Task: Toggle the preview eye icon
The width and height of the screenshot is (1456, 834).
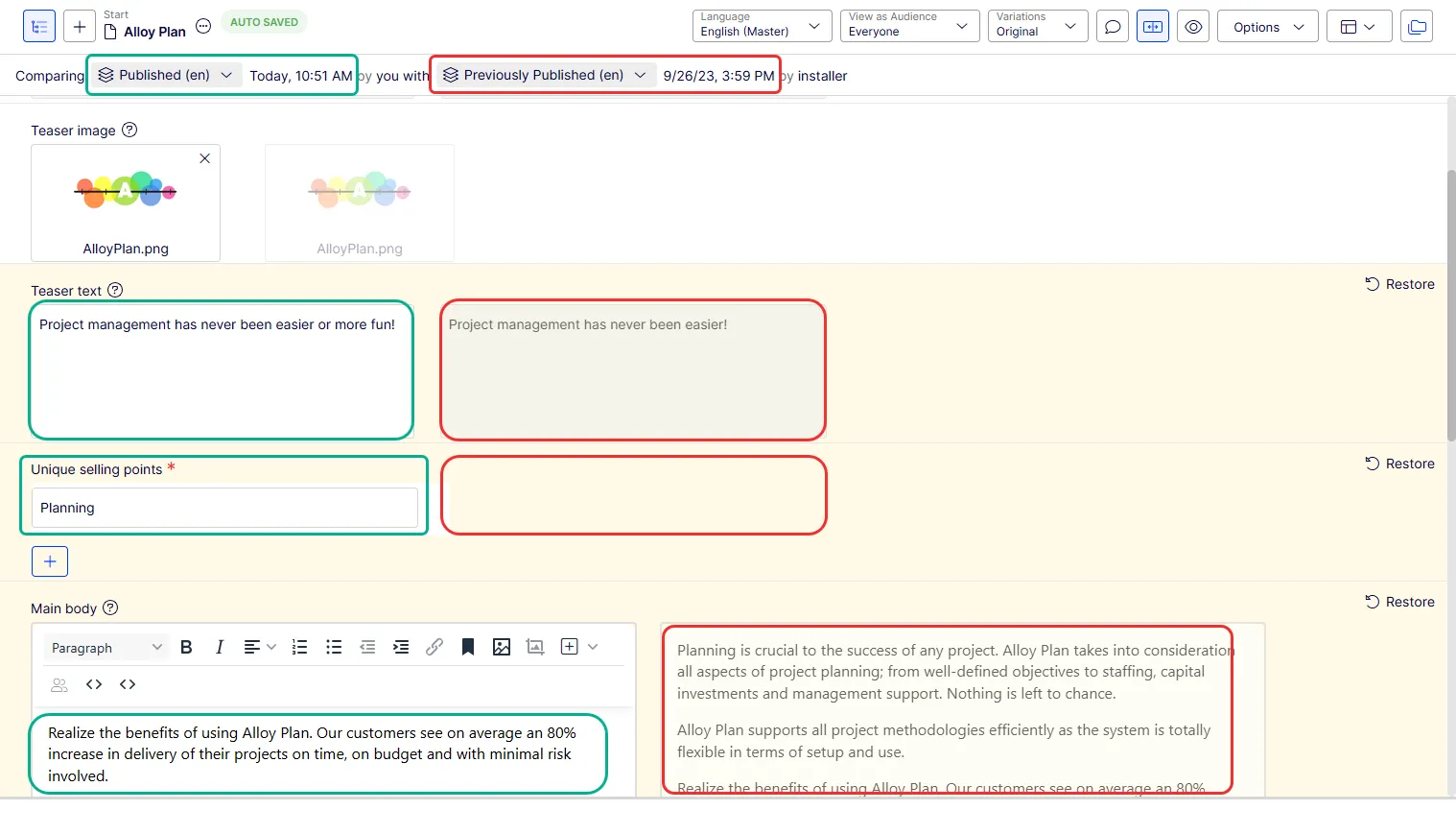Action: (1193, 27)
